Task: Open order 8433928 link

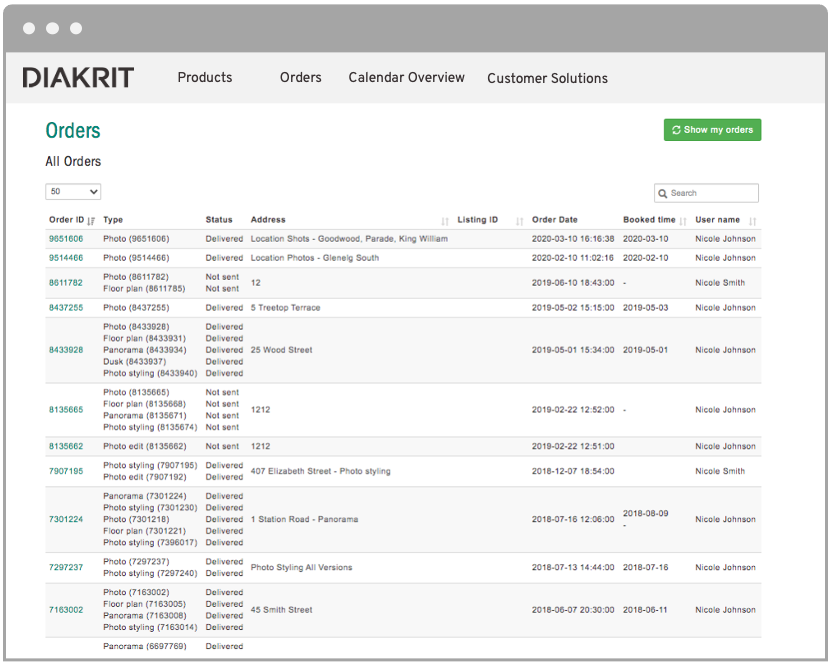Action: point(66,350)
